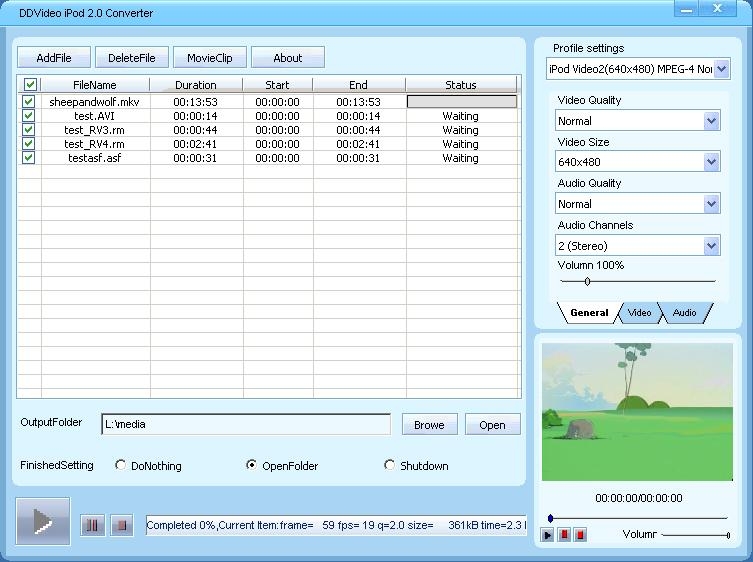Uncheck sheepandwolf.mkv file

28,101
